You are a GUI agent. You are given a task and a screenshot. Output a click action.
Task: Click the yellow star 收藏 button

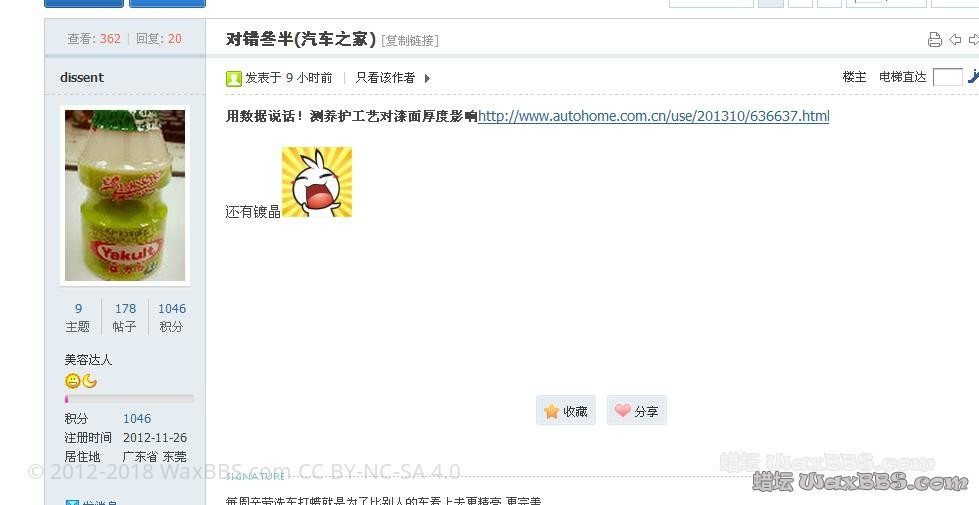pos(566,411)
